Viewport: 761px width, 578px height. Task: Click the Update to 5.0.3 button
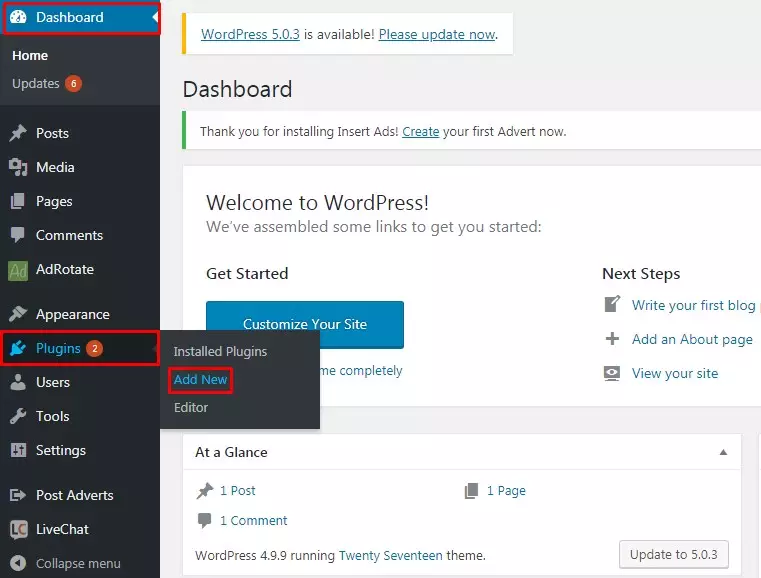coord(673,554)
